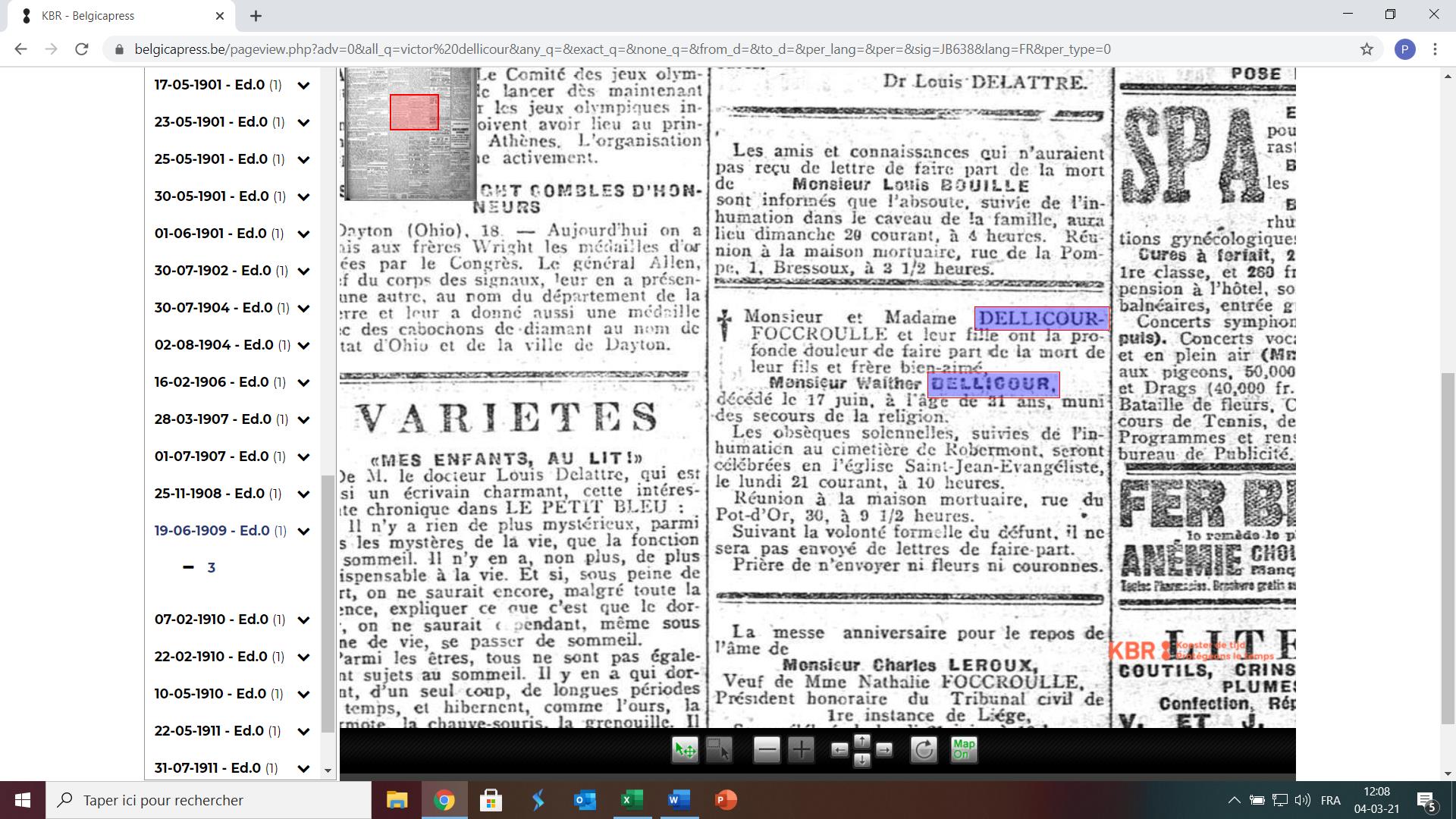
Task: Pan the newspaper view right
Action: click(884, 750)
